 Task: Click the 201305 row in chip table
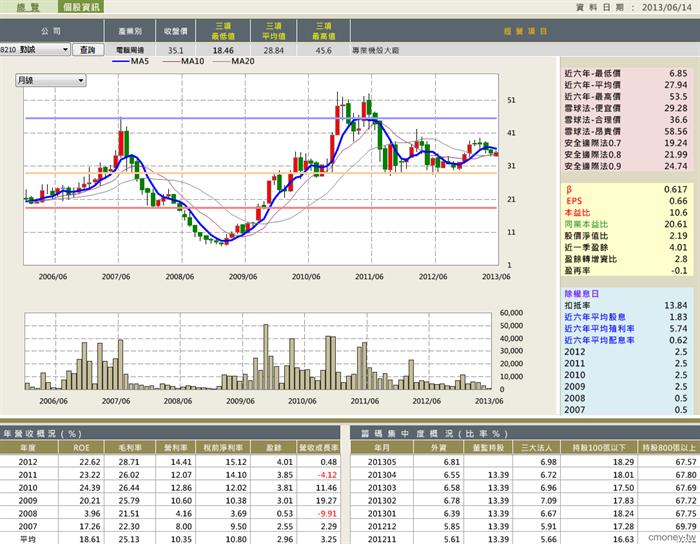pos(525,462)
